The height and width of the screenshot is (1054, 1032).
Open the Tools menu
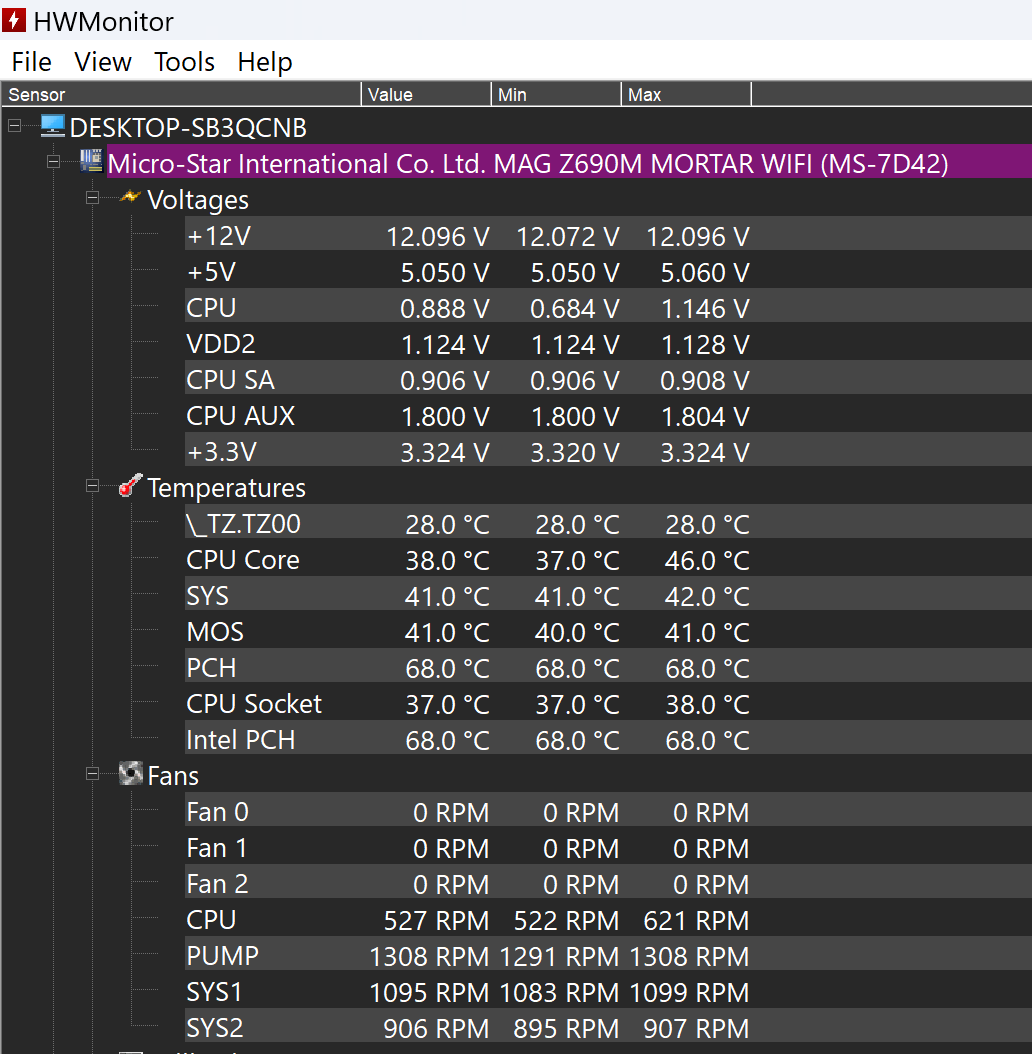[x=184, y=62]
